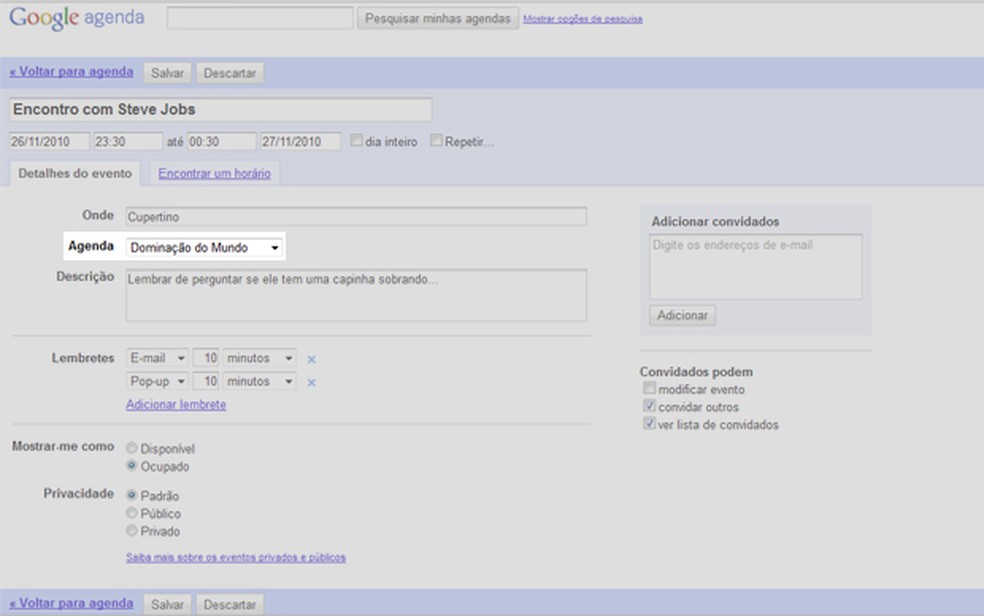Click the top 'Salvar' button
This screenshot has height=616, width=984.
167,73
